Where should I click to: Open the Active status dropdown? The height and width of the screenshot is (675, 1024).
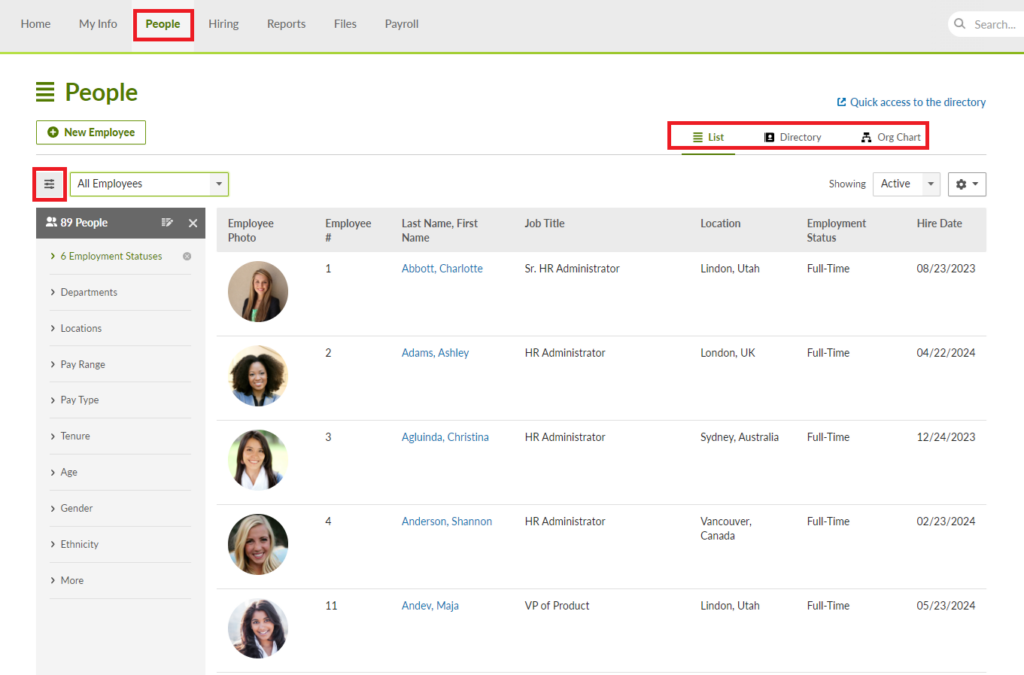905,184
